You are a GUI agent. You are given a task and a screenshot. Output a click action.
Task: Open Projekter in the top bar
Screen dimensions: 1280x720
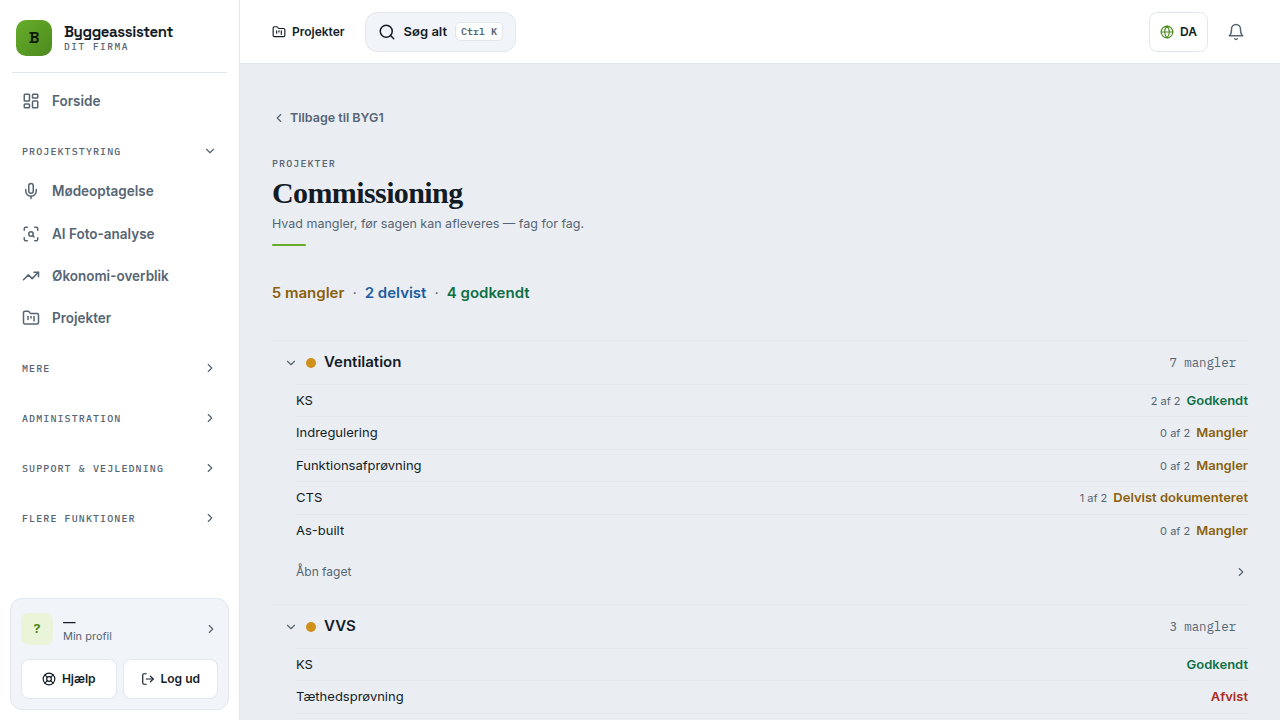(x=308, y=32)
